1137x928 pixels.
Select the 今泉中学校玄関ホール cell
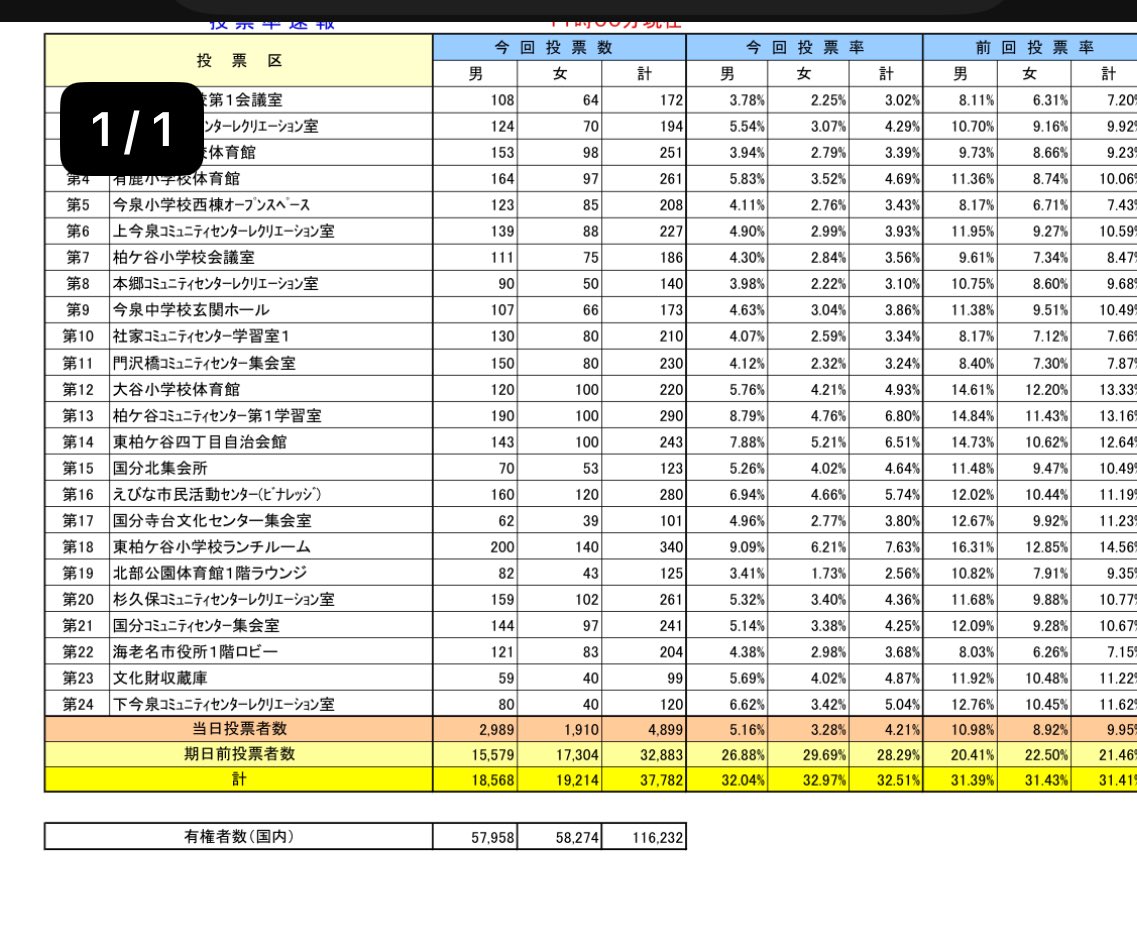point(271,310)
